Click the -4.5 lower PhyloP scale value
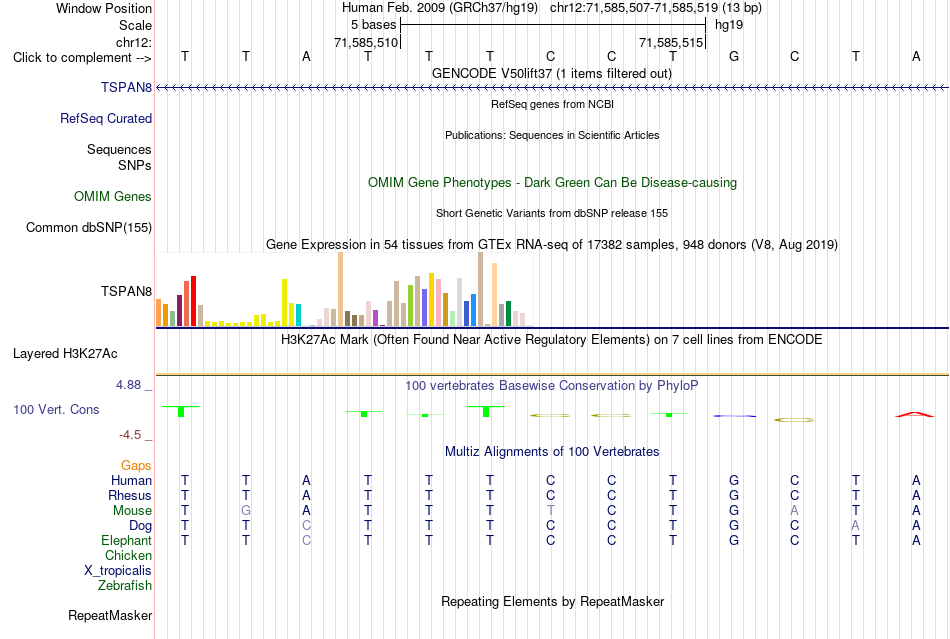 point(130,435)
